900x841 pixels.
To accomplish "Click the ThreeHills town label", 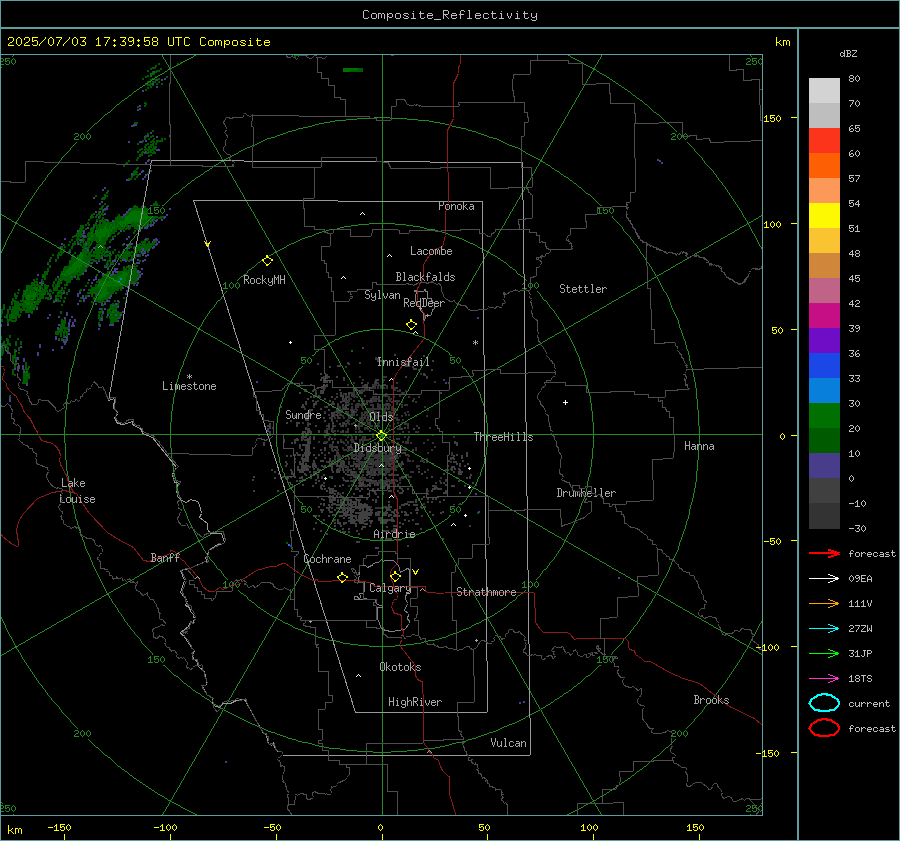I will [x=503, y=437].
